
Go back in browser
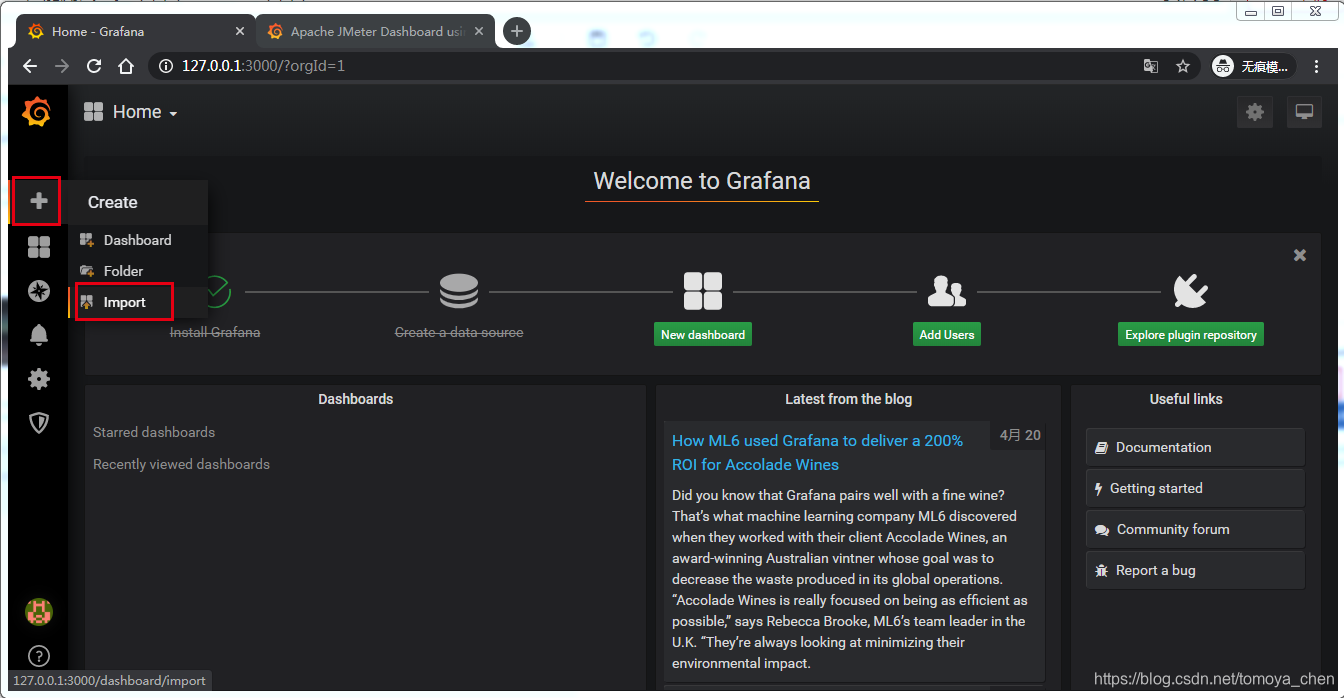30,66
